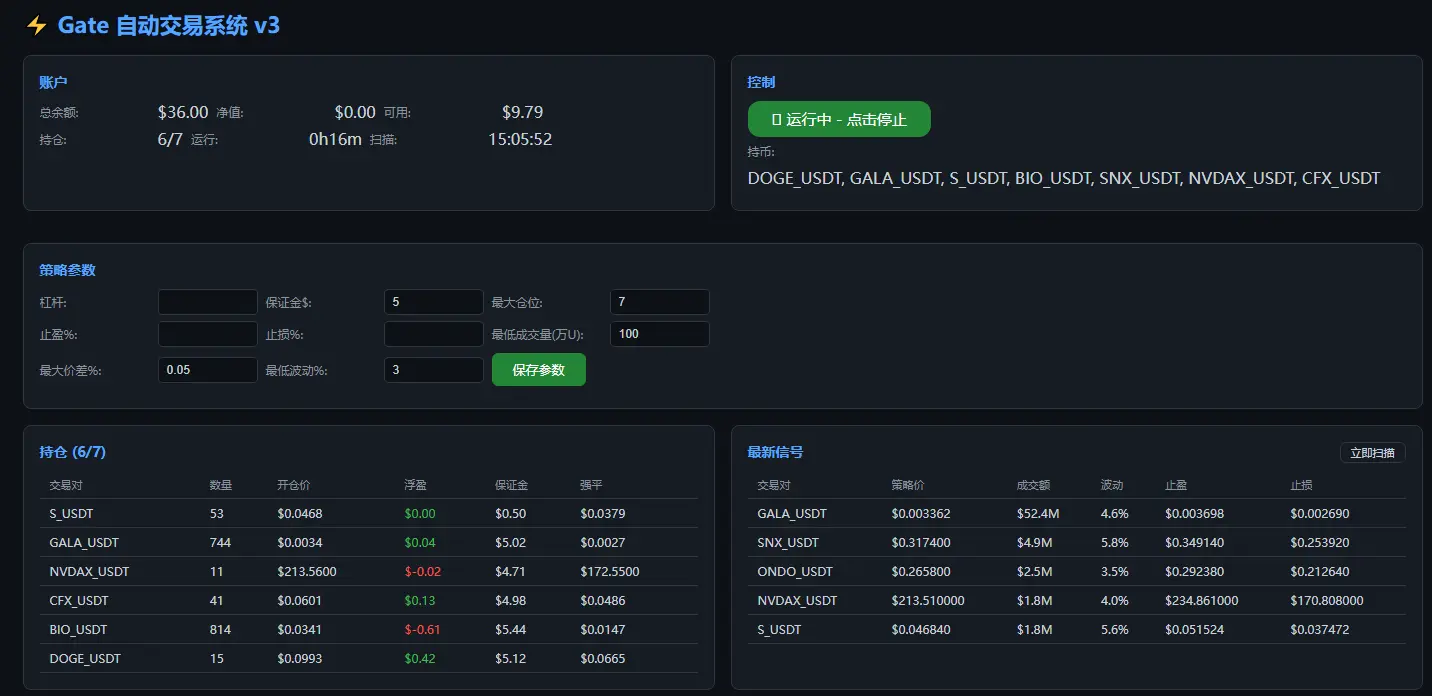Click the $-0.61 floating loss value

coord(423,630)
